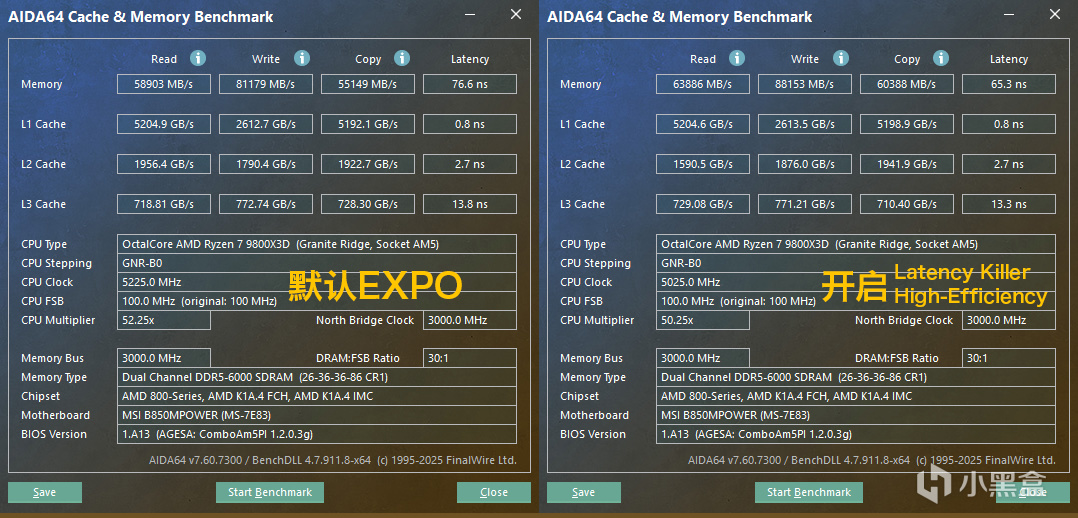The image size is (1078, 518).
Task: Select Memory Write 81179 MB/s in left window
Action: point(265,84)
